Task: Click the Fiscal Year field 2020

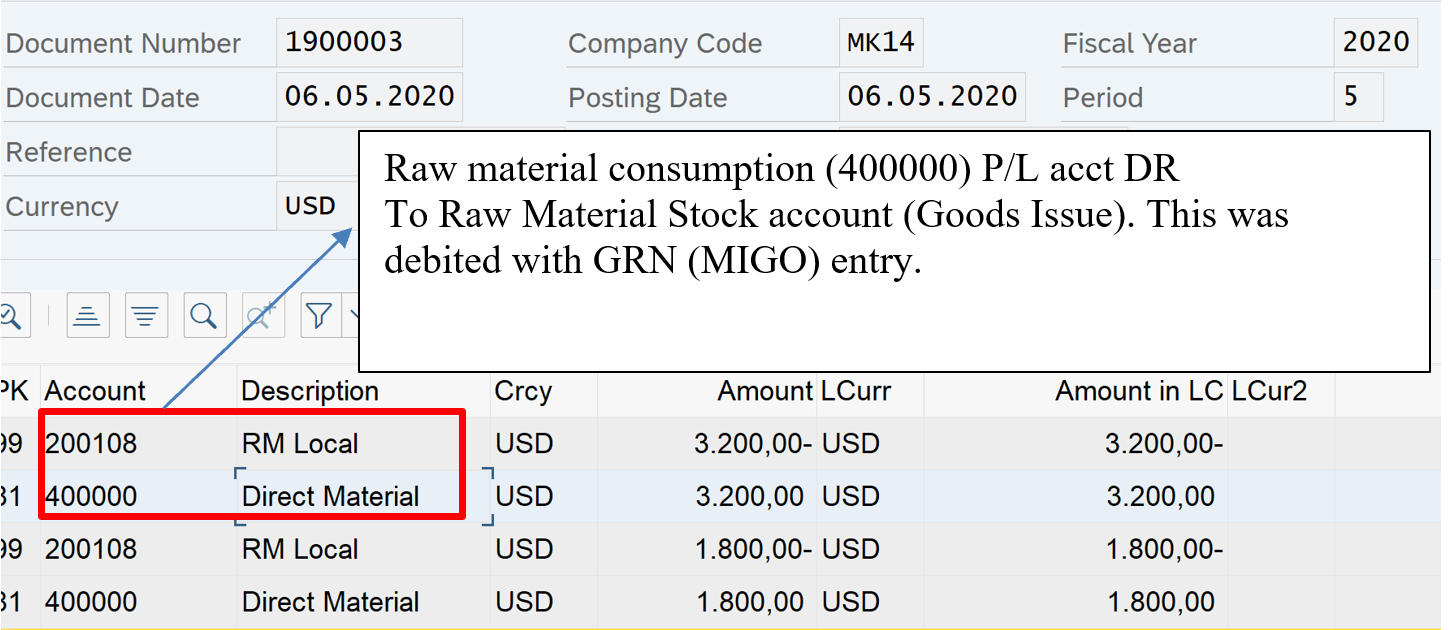Action: pos(1375,43)
